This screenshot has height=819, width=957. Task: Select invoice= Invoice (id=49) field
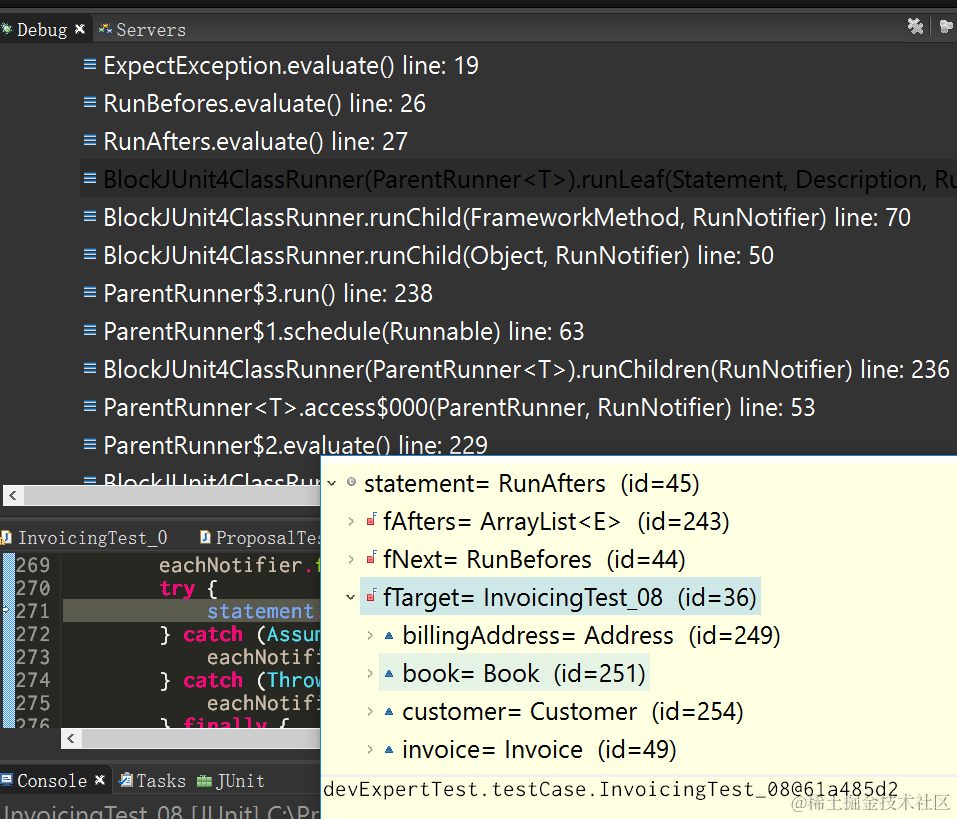tap(539, 749)
